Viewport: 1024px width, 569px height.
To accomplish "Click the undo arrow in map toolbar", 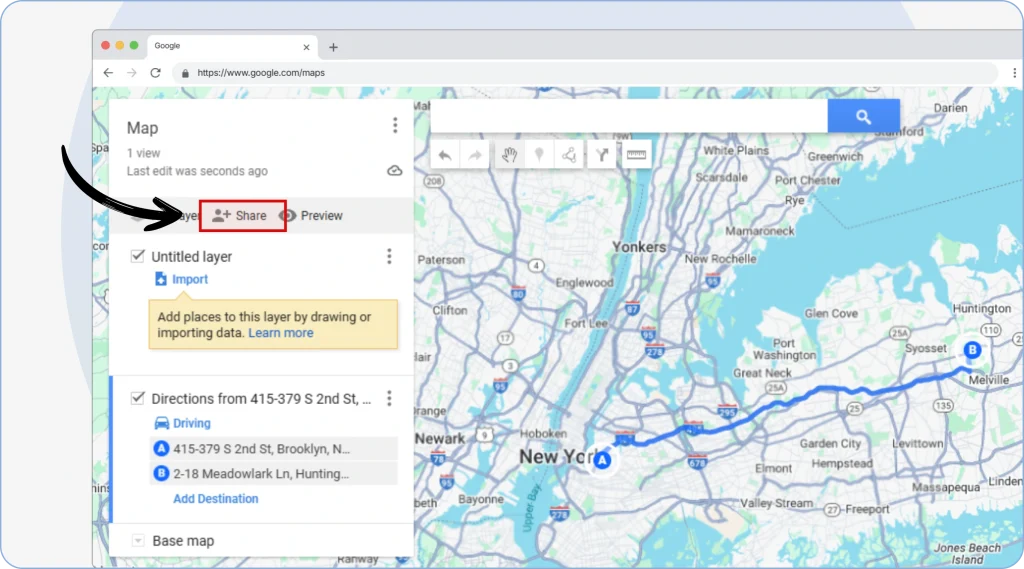I will click(445, 155).
